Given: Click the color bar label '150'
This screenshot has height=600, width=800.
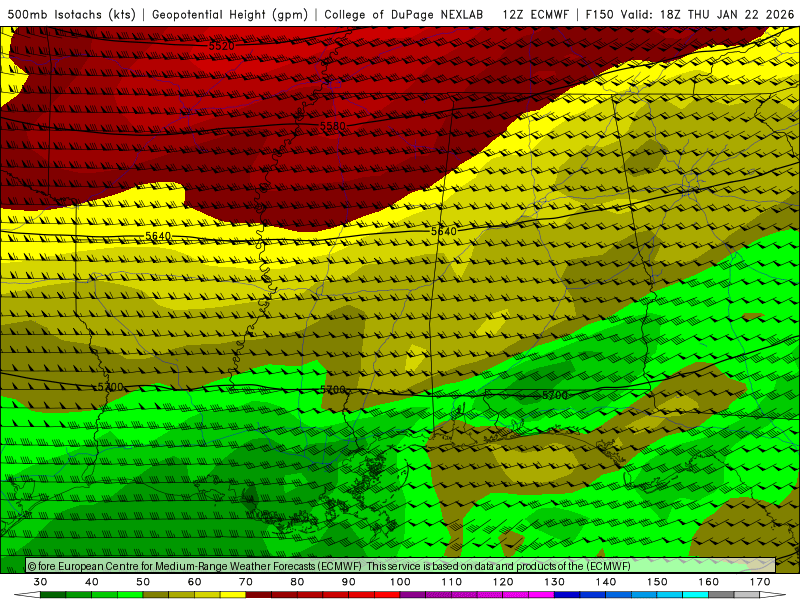Looking at the screenshot, I should point(657,582).
